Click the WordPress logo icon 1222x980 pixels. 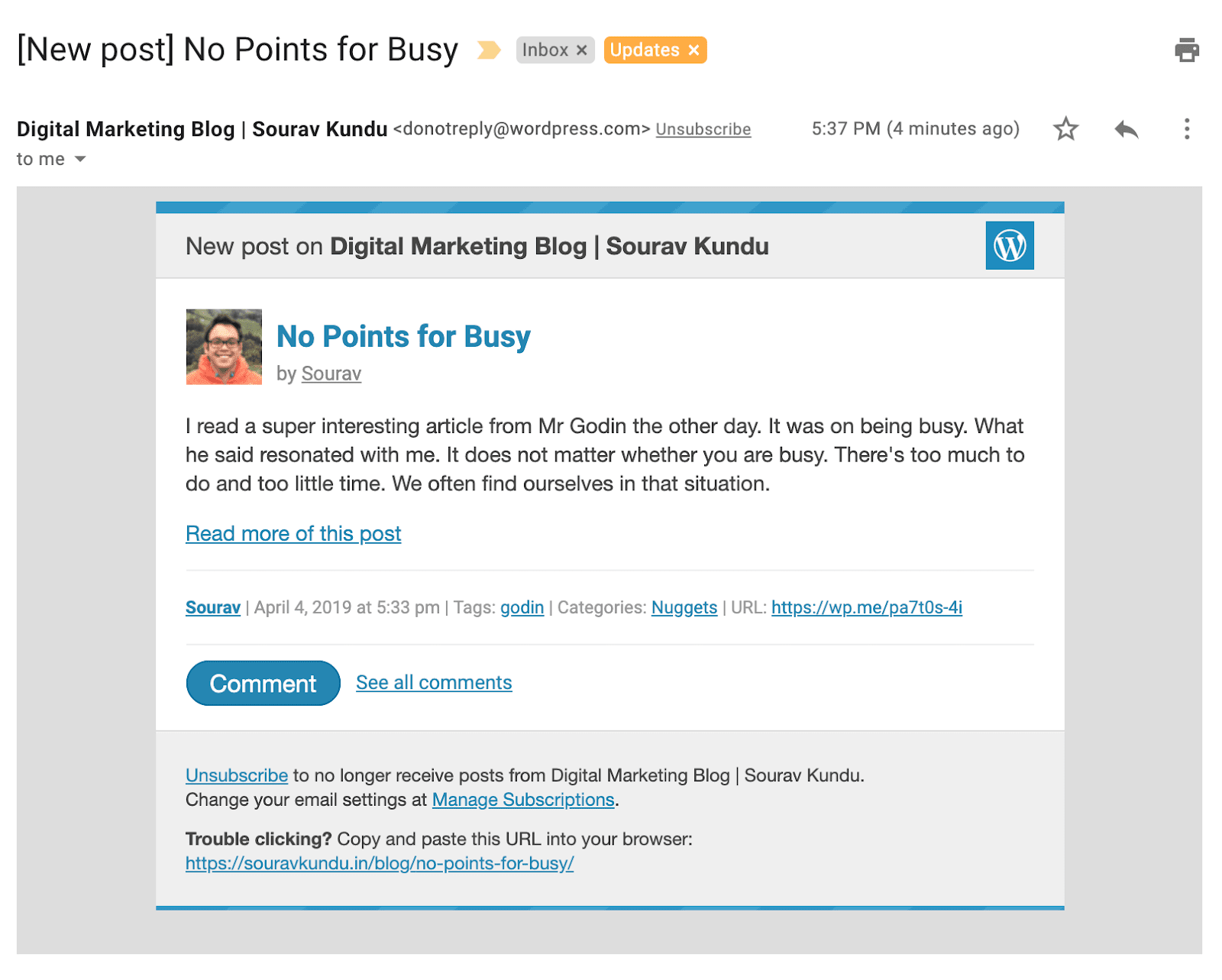[x=1010, y=246]
